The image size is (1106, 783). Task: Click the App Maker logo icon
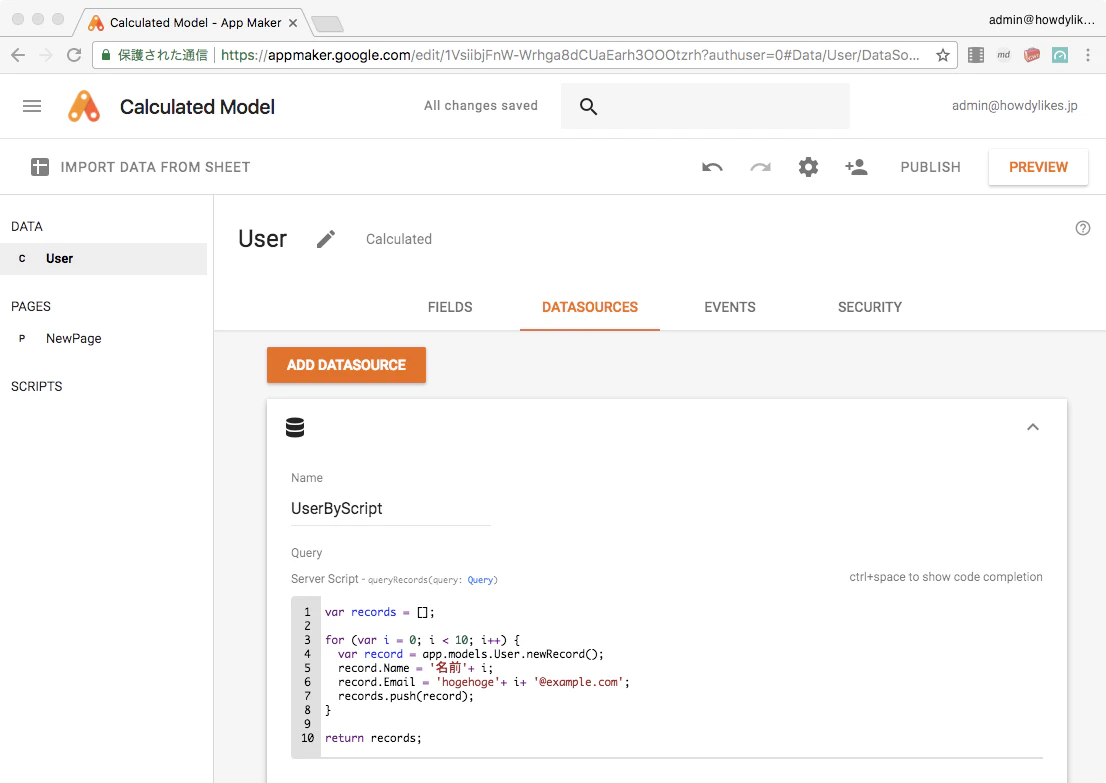[x=84, y=107]
